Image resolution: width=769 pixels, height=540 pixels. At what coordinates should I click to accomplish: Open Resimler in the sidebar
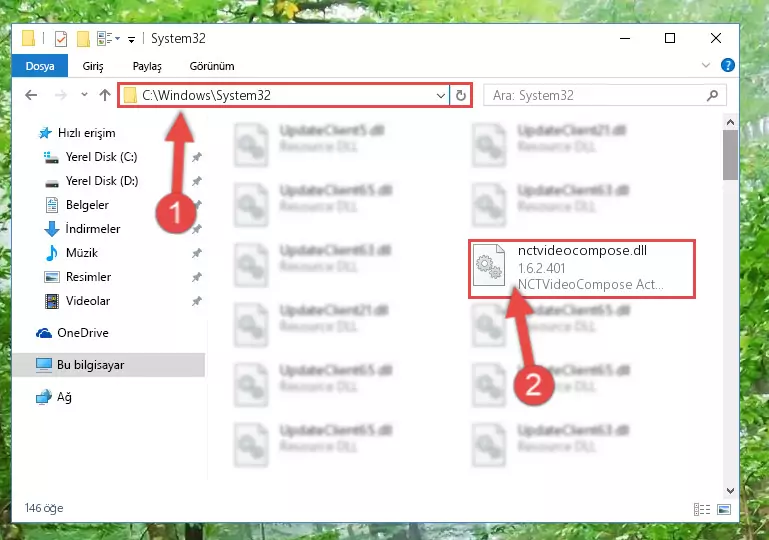coord(77,277)
